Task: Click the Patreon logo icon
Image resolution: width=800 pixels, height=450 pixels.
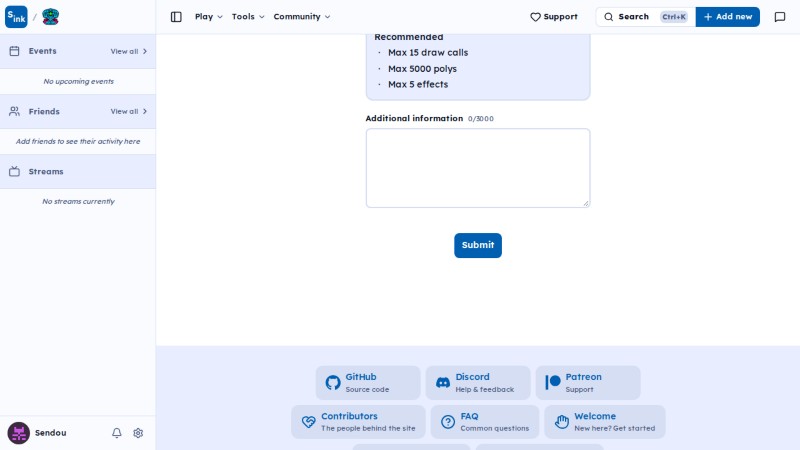Action: click(x=553, y=383)
